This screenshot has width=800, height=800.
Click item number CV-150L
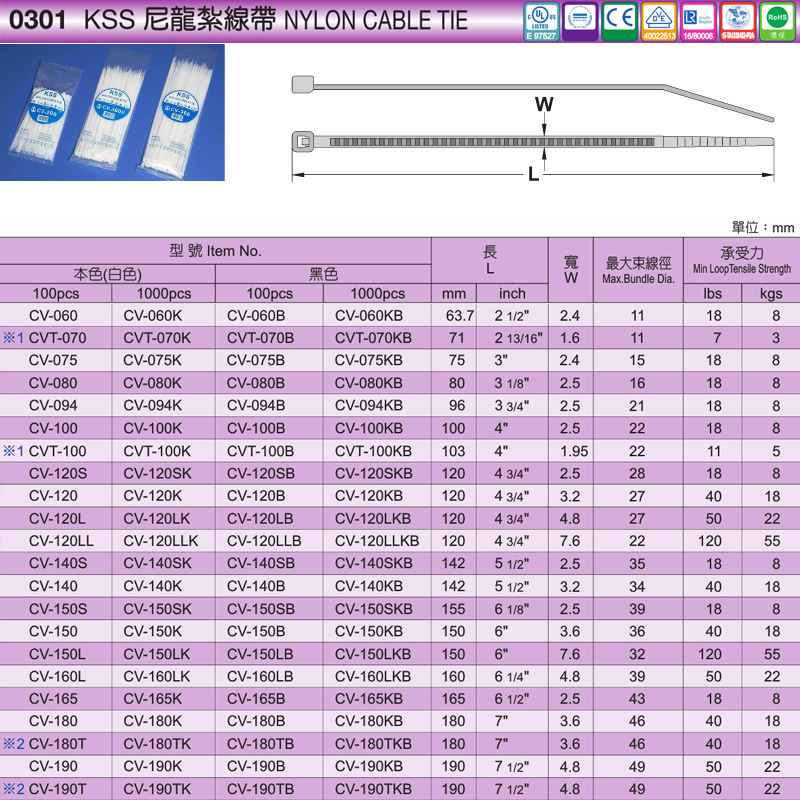point(57,654)
